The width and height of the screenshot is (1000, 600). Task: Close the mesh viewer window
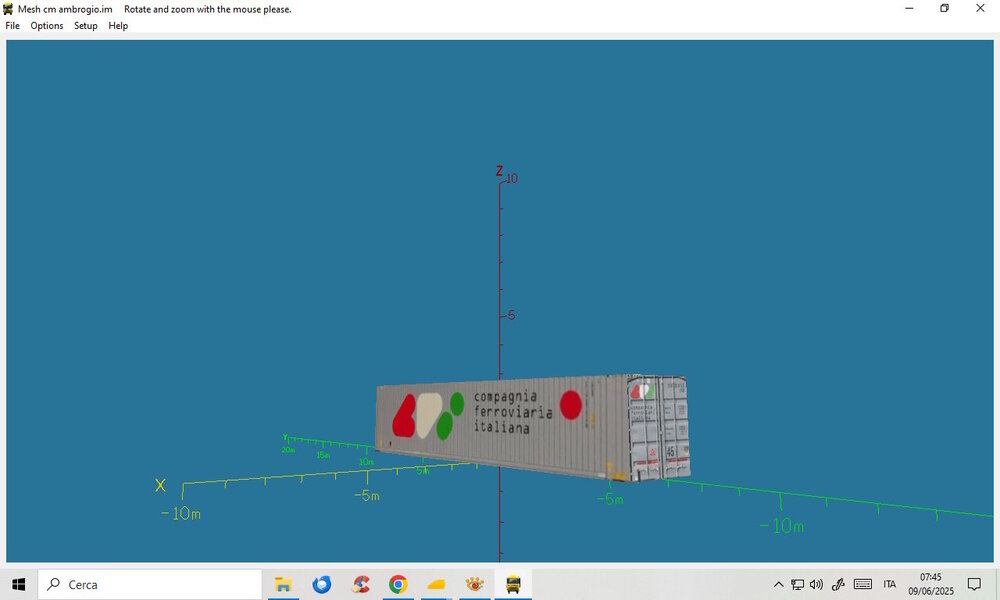[980, 9]
